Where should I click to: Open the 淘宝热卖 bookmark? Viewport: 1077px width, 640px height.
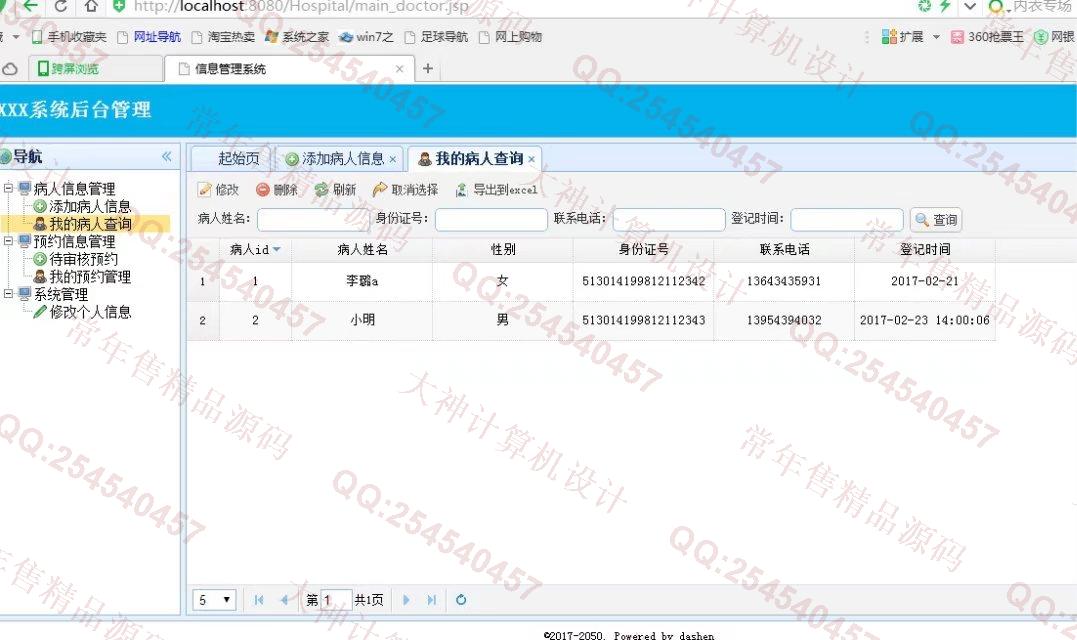[x=223, y=36]
